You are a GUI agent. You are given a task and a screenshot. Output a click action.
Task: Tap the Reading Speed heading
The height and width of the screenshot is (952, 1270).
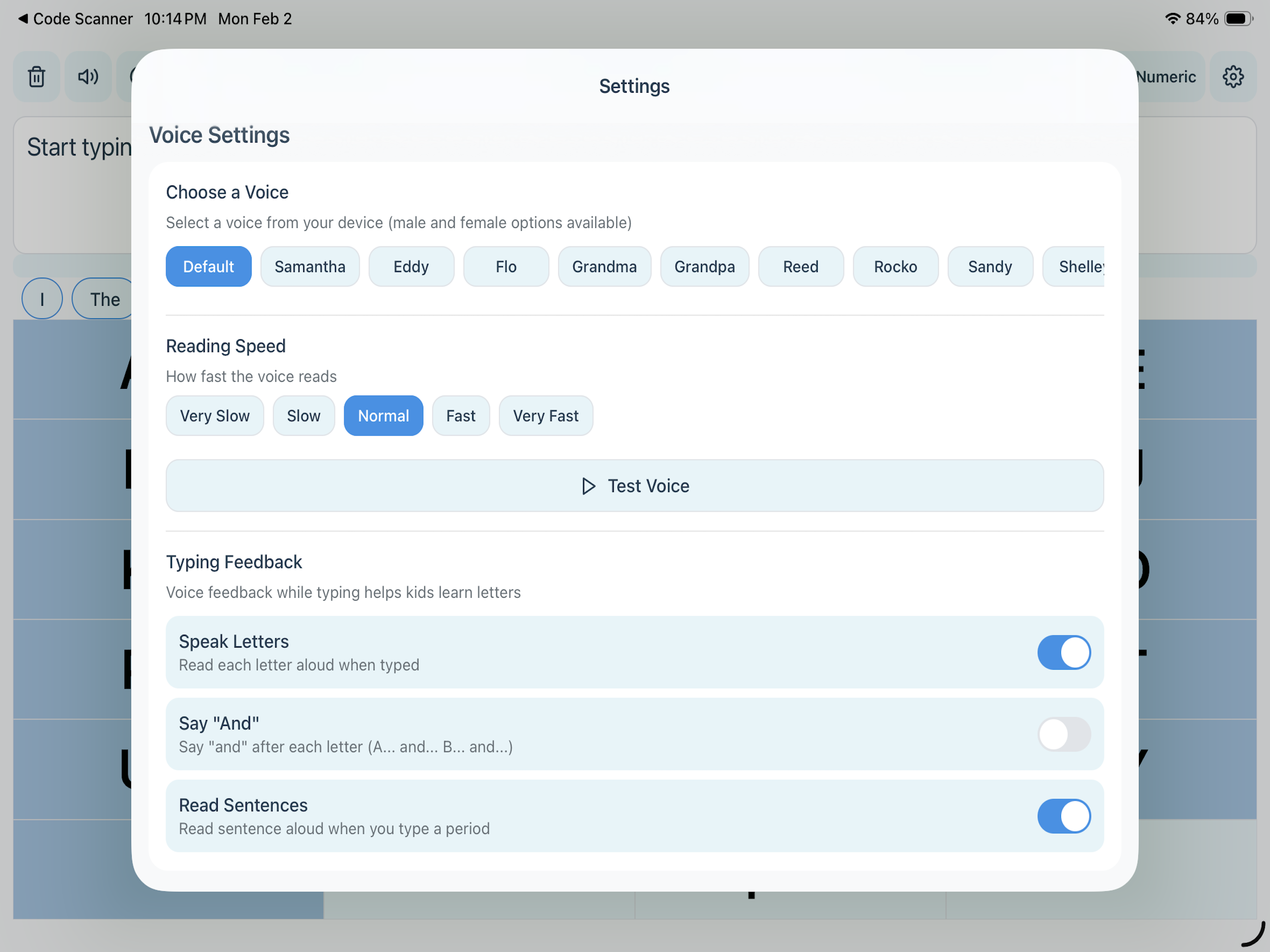[x=226, y=346]
